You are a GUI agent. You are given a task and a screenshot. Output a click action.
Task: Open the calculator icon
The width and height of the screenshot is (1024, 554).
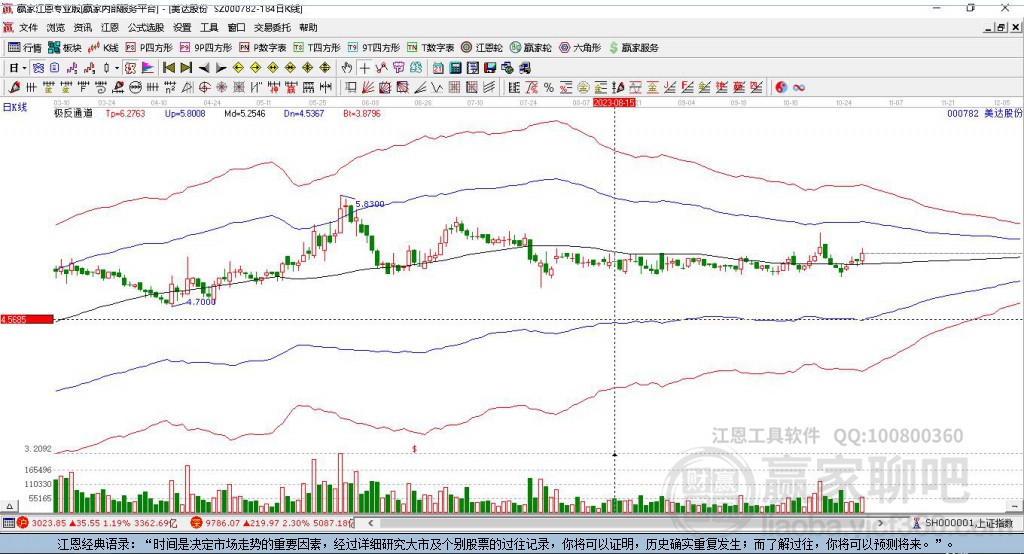455,68
